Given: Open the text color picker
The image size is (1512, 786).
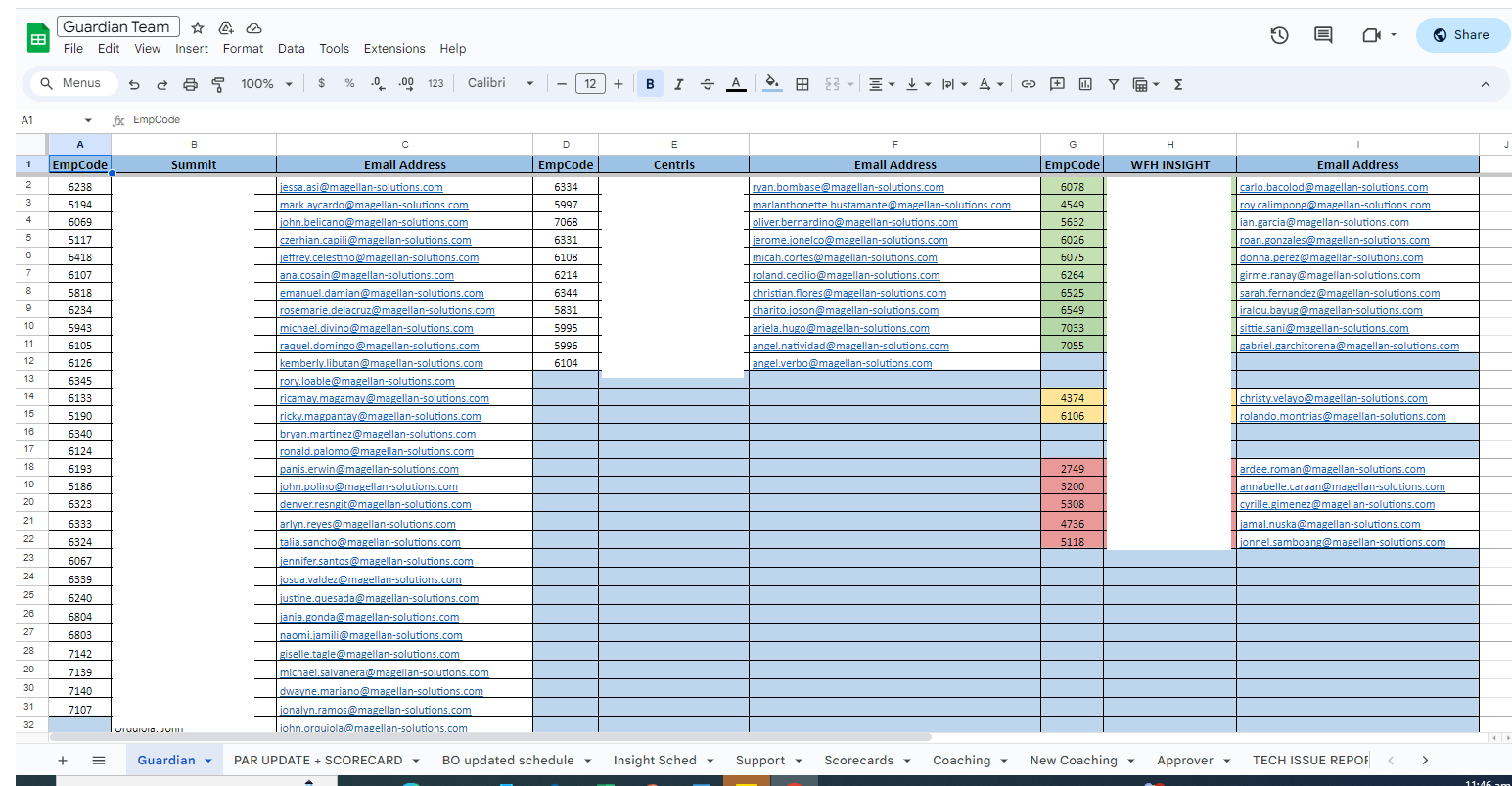Looking at the screenshot, I should [x=736, y=84].
